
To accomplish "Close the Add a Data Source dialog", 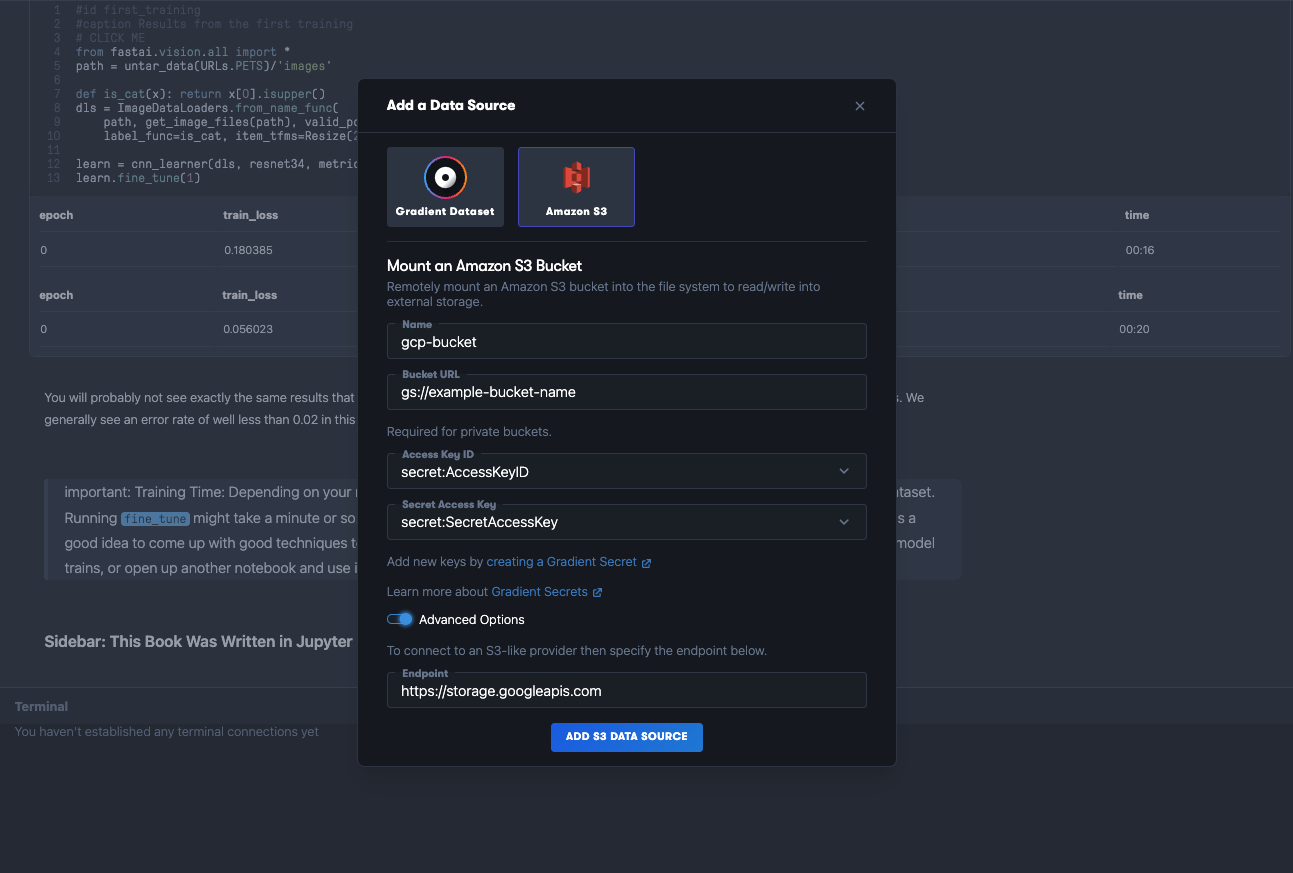I will pos(860,106).
